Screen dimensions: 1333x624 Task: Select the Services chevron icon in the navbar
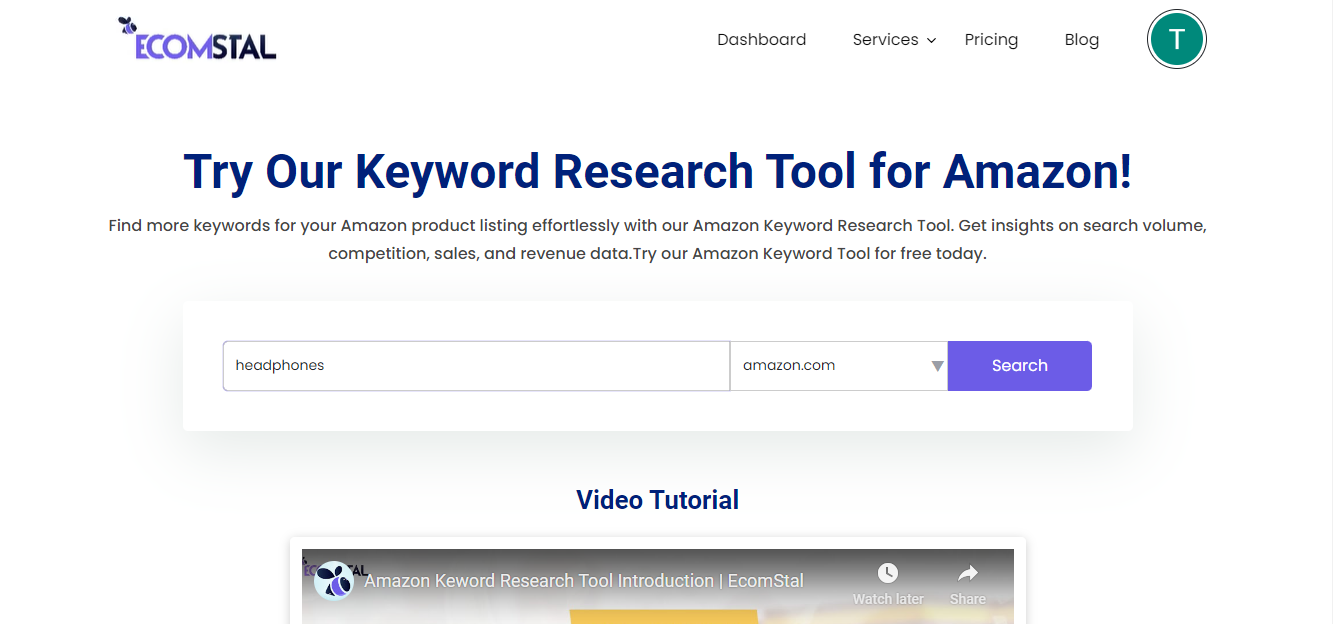[x=931, y=41]
